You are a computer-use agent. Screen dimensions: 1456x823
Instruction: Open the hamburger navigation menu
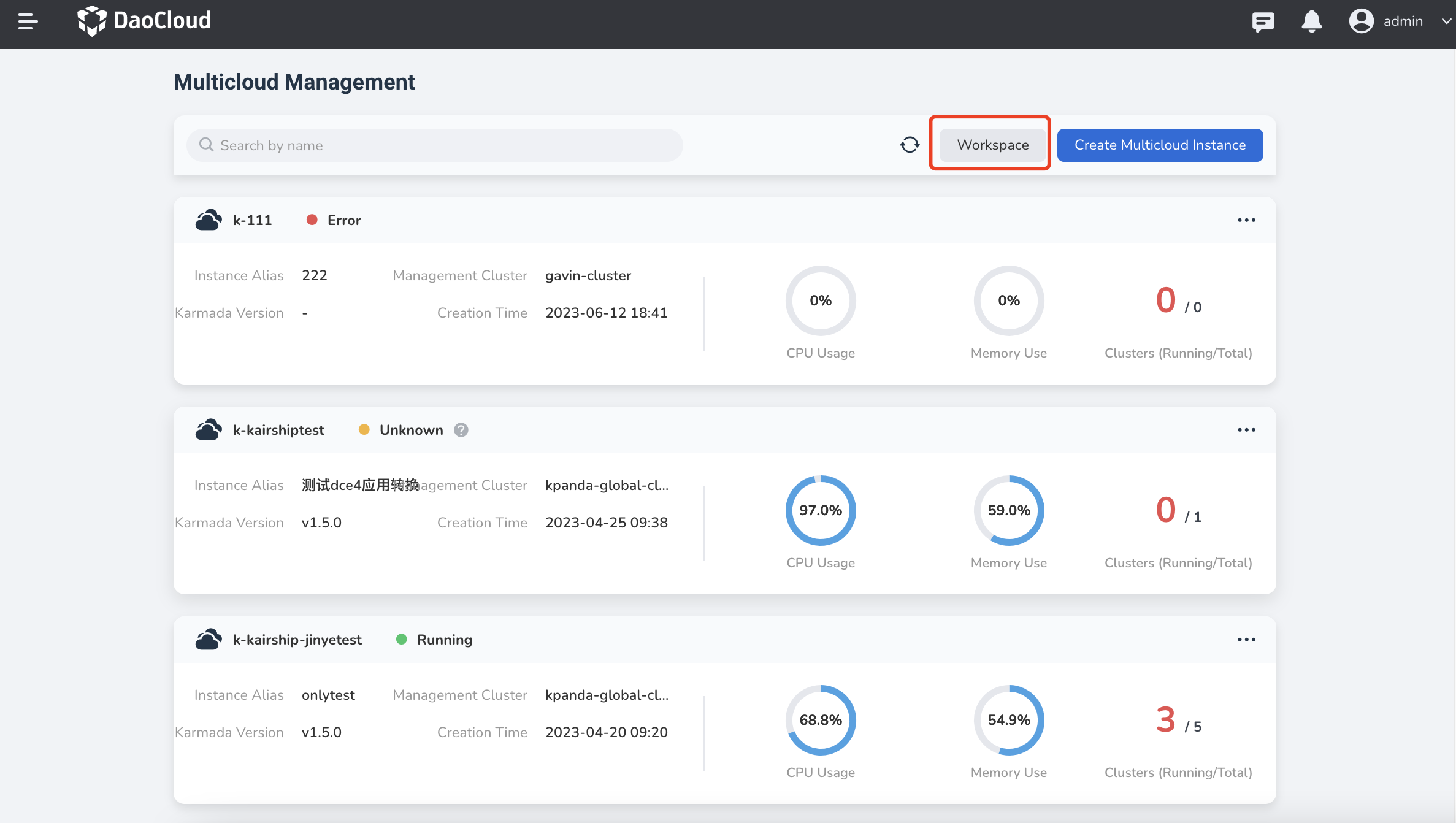[28, 21]
